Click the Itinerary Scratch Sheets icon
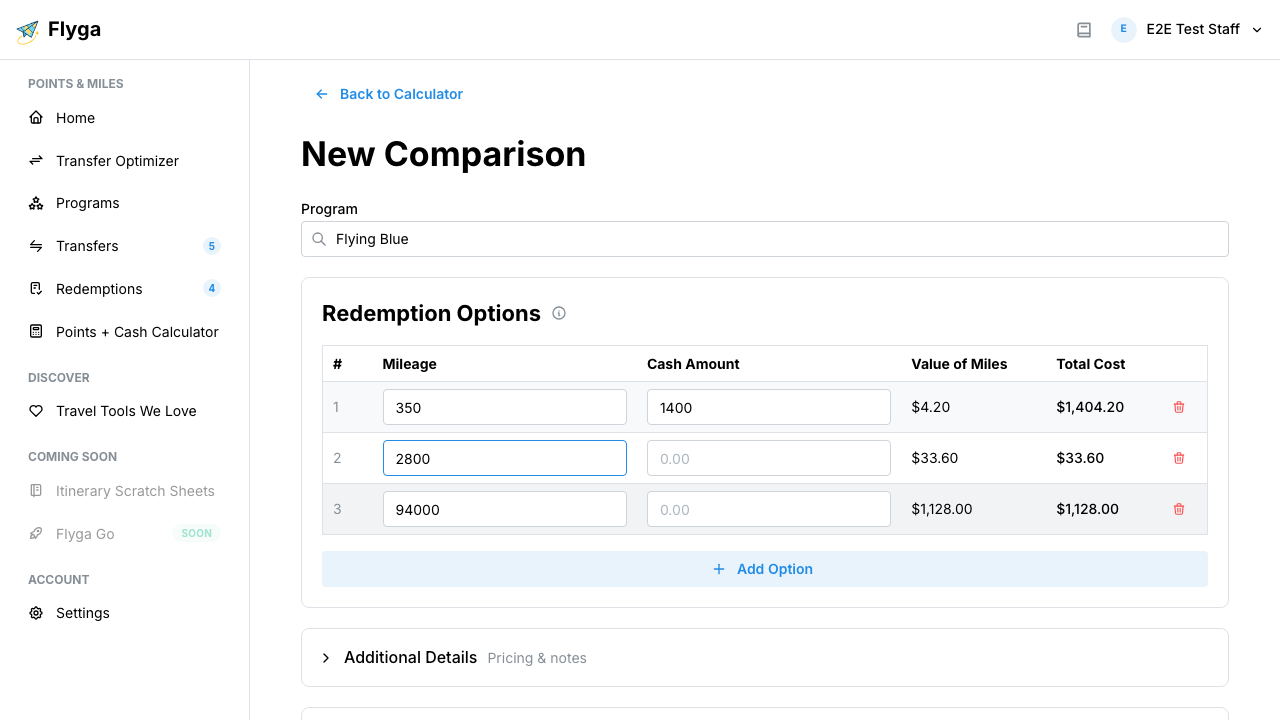1280x720 pixels. coord(36,491)
